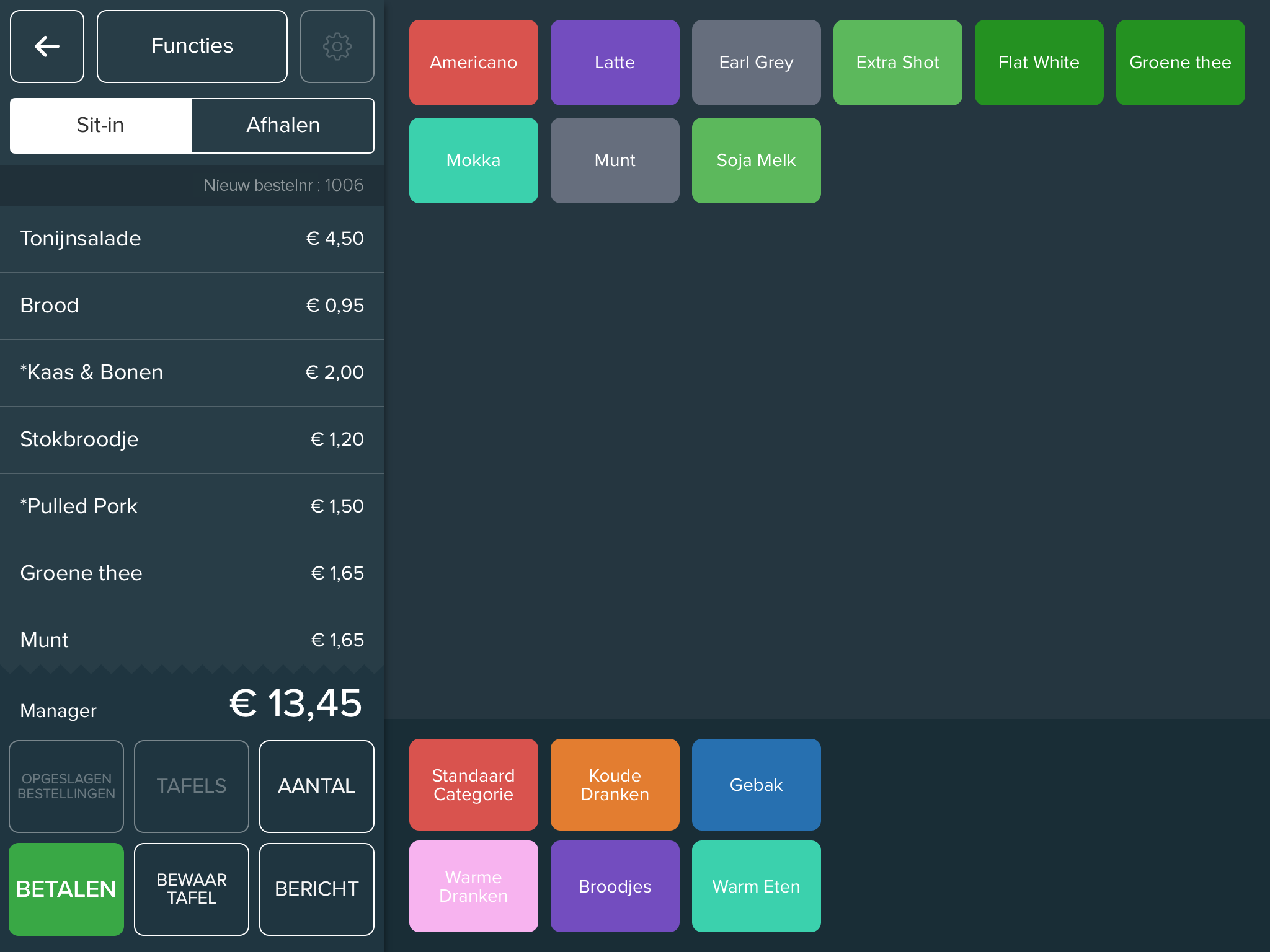Viewport: 1270px width, 952px height.
Task: Switch order type to Sit-in
Action: (x=100, y=125)
